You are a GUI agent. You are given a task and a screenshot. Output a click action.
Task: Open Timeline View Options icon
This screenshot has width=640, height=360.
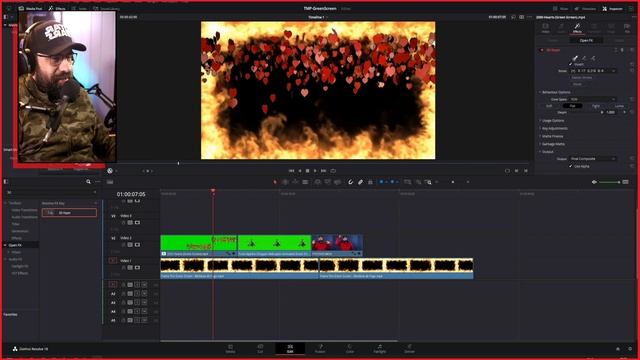pyautogui.click(x=110, y=182)
